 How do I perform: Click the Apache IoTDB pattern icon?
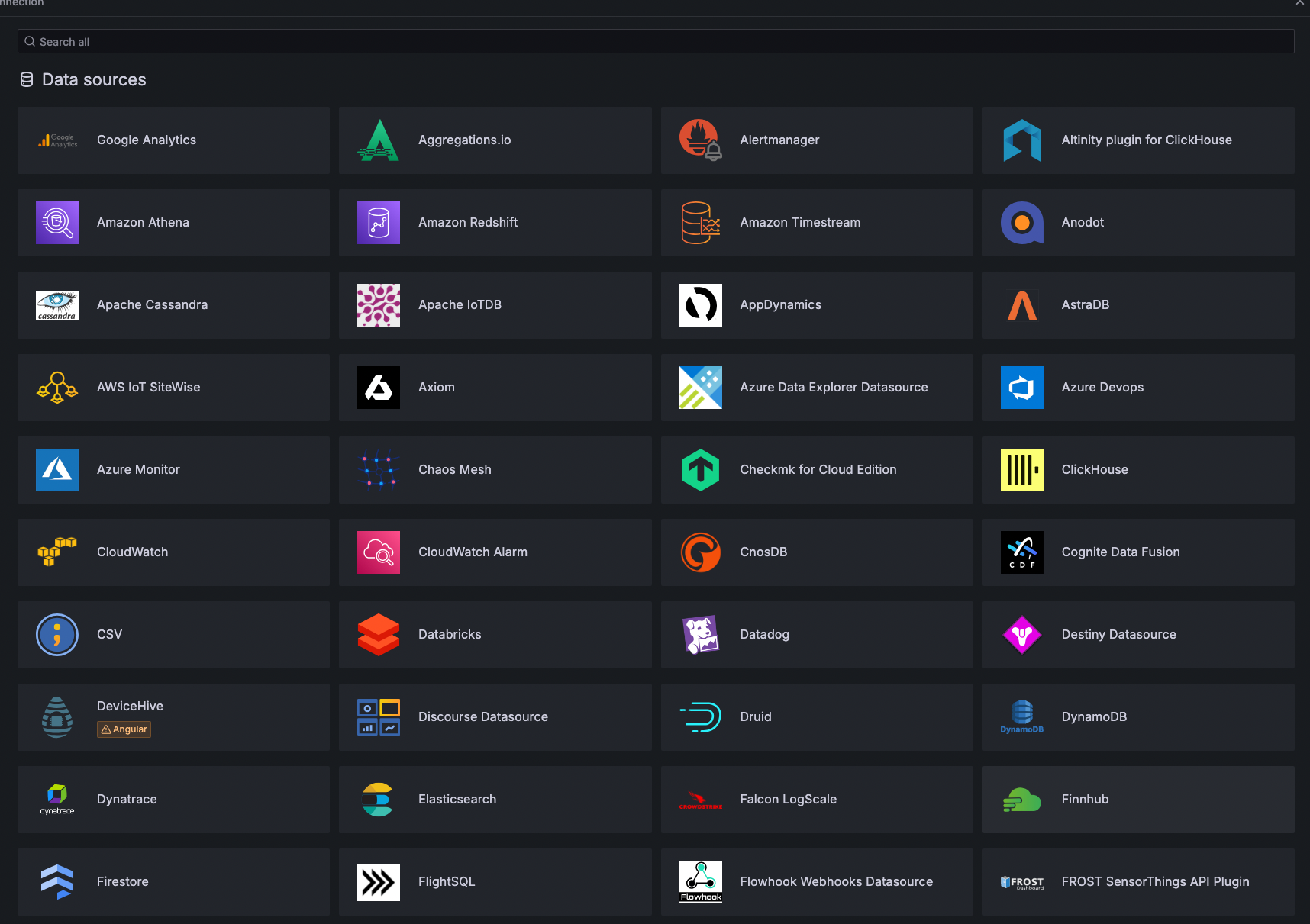pos(379,305)
